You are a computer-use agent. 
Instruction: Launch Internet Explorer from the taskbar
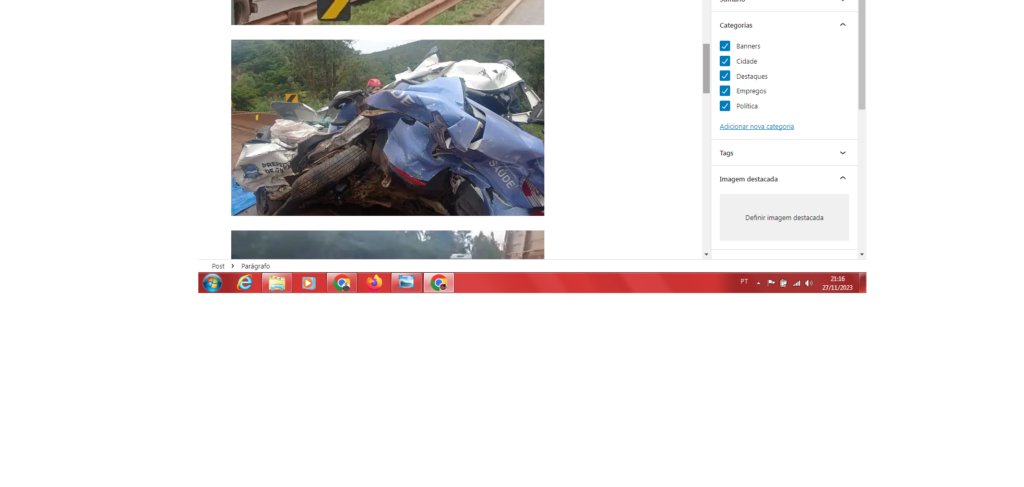(x=244, y=283)
